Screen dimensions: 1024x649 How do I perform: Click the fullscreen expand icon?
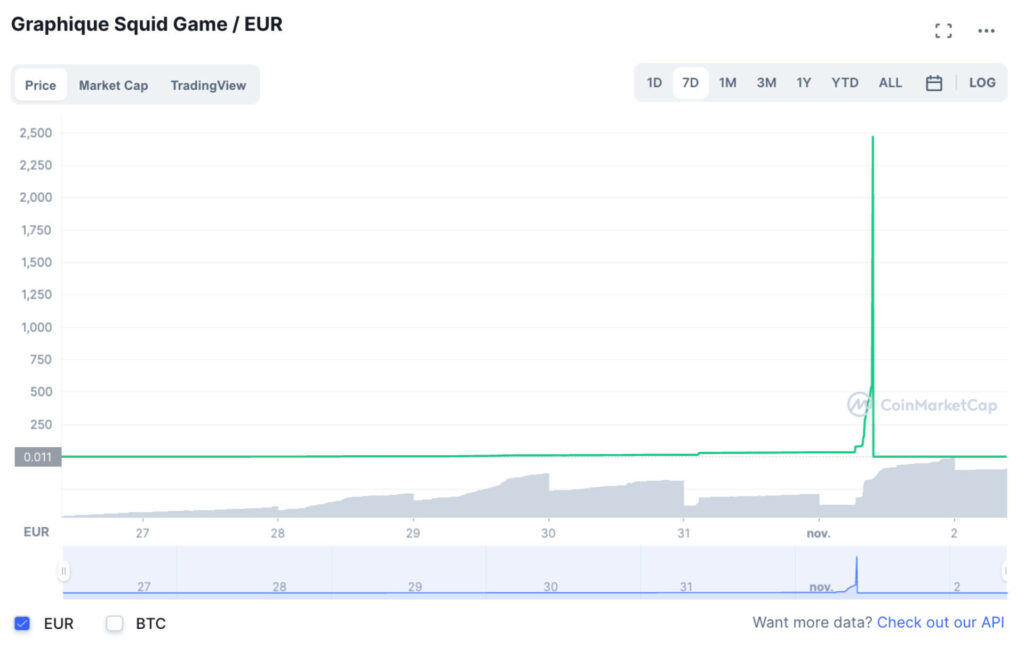click(943, 31)
